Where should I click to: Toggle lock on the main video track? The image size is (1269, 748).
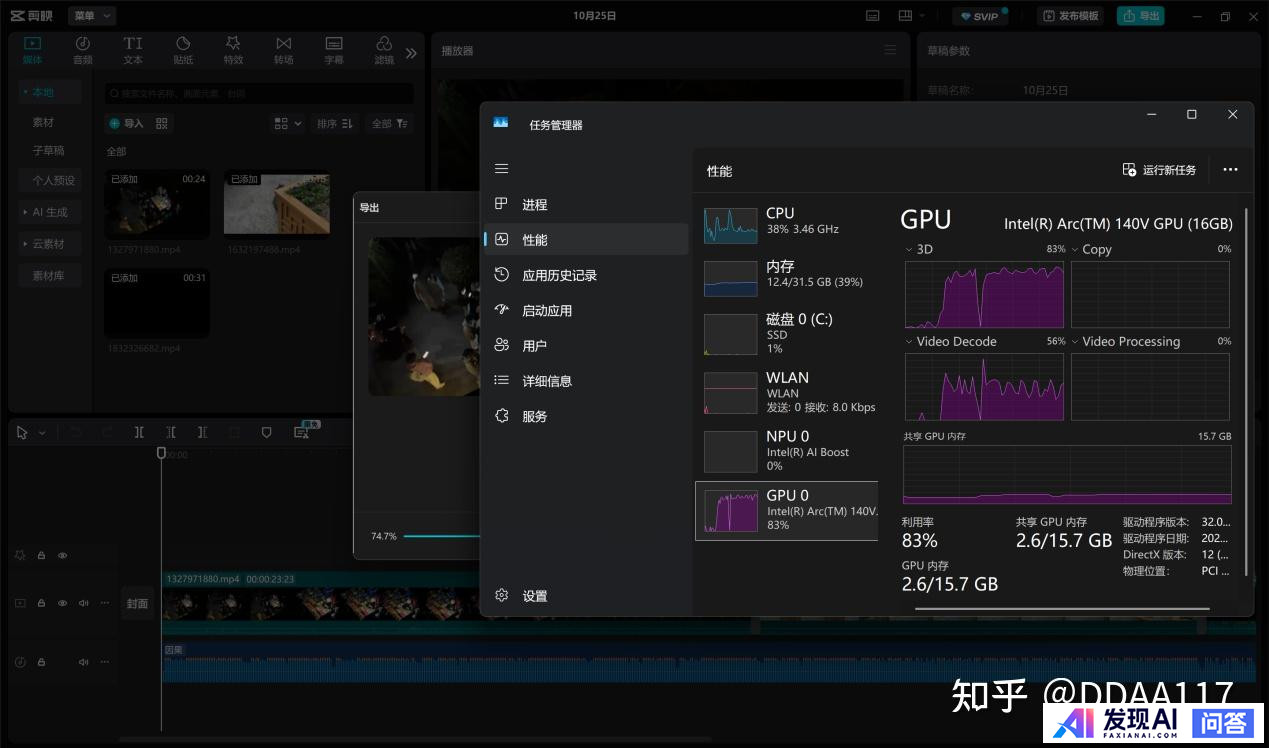[x=41, y=603]
